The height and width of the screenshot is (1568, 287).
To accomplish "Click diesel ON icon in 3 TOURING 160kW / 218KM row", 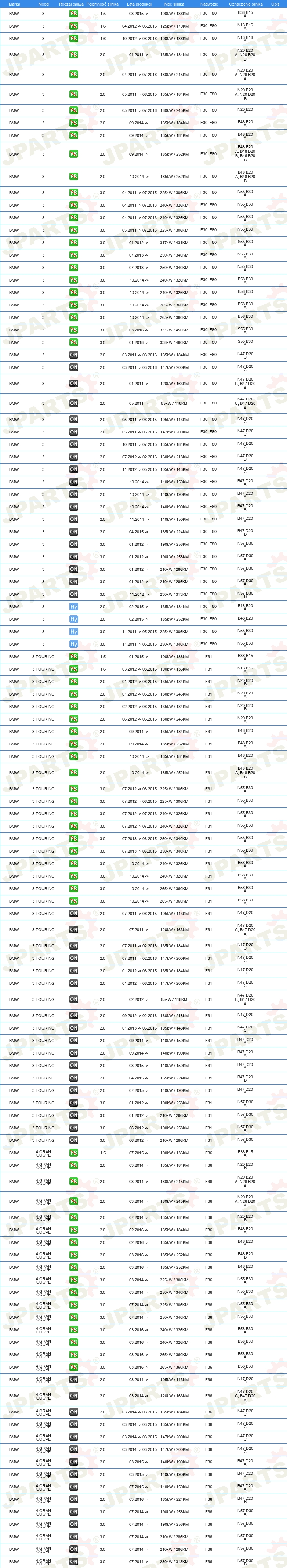I will [73, 1015].
